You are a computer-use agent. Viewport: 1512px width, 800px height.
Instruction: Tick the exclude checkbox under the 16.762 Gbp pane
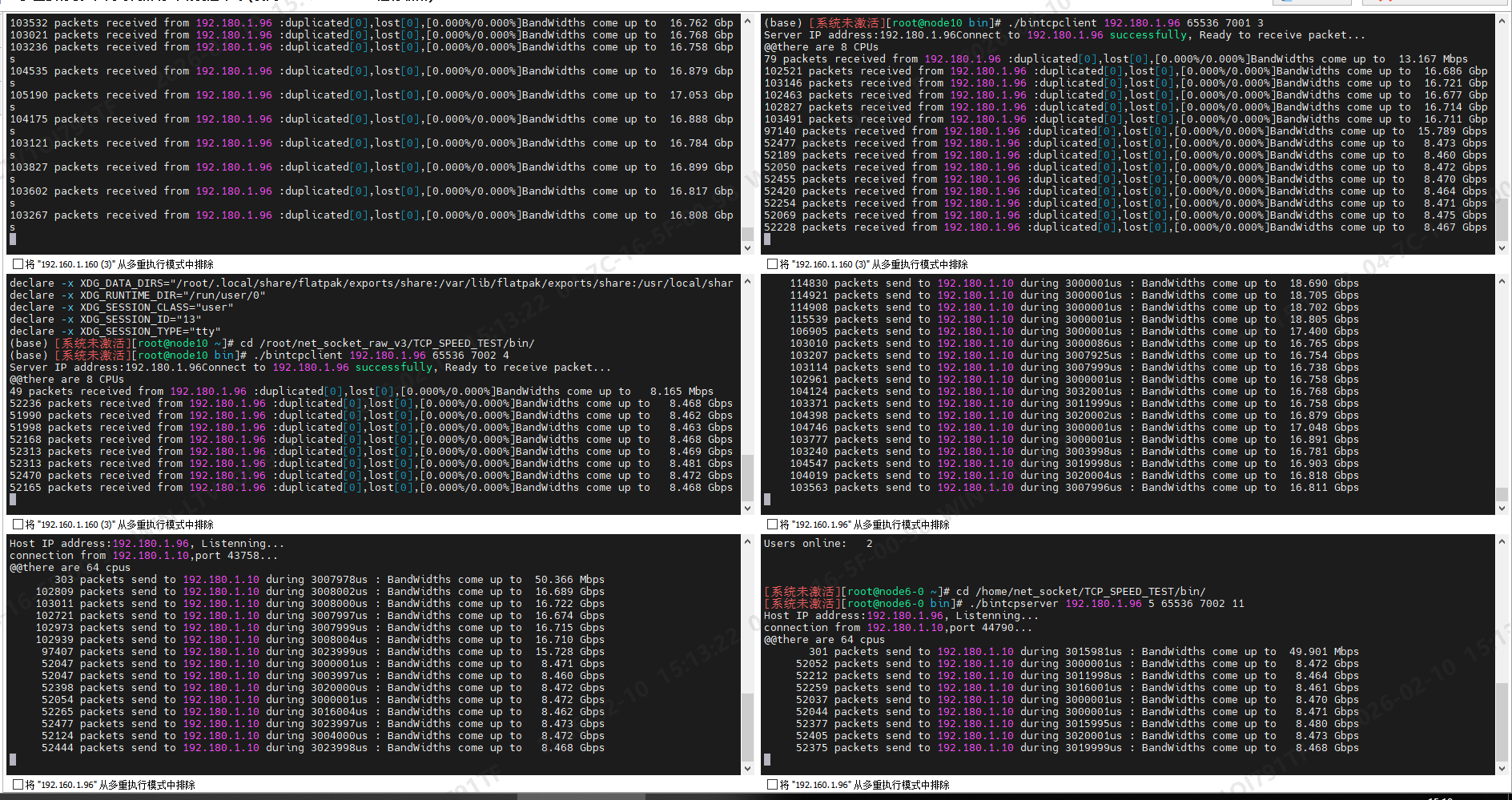[x=18, y=264]
